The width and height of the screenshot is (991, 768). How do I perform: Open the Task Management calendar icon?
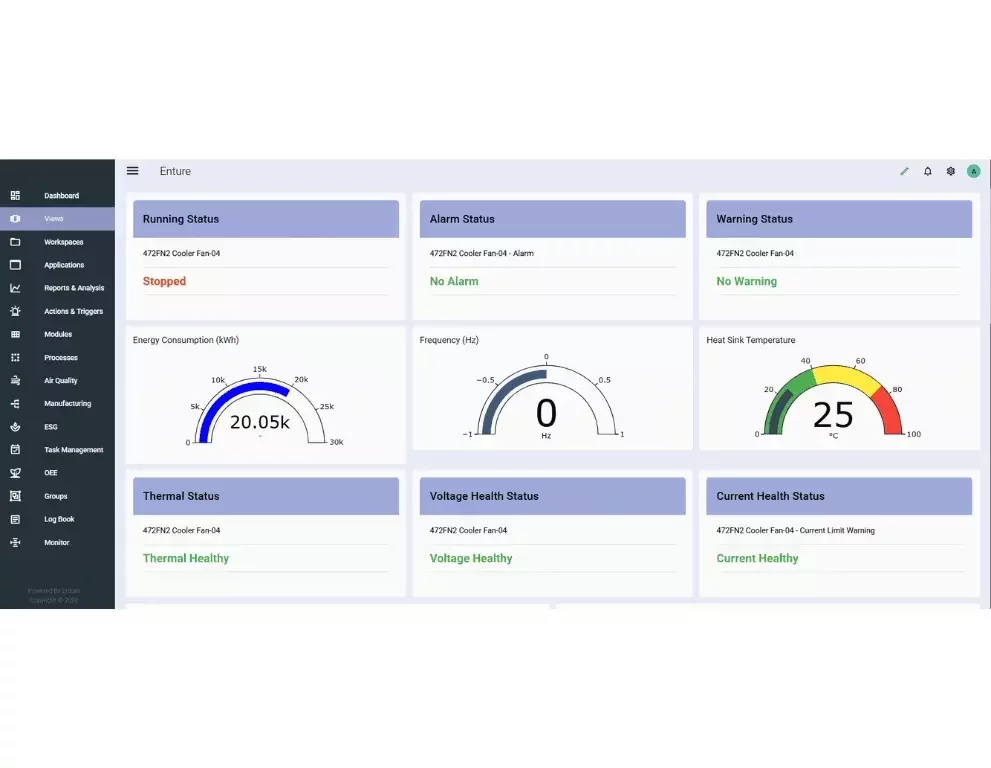[17, 449]
